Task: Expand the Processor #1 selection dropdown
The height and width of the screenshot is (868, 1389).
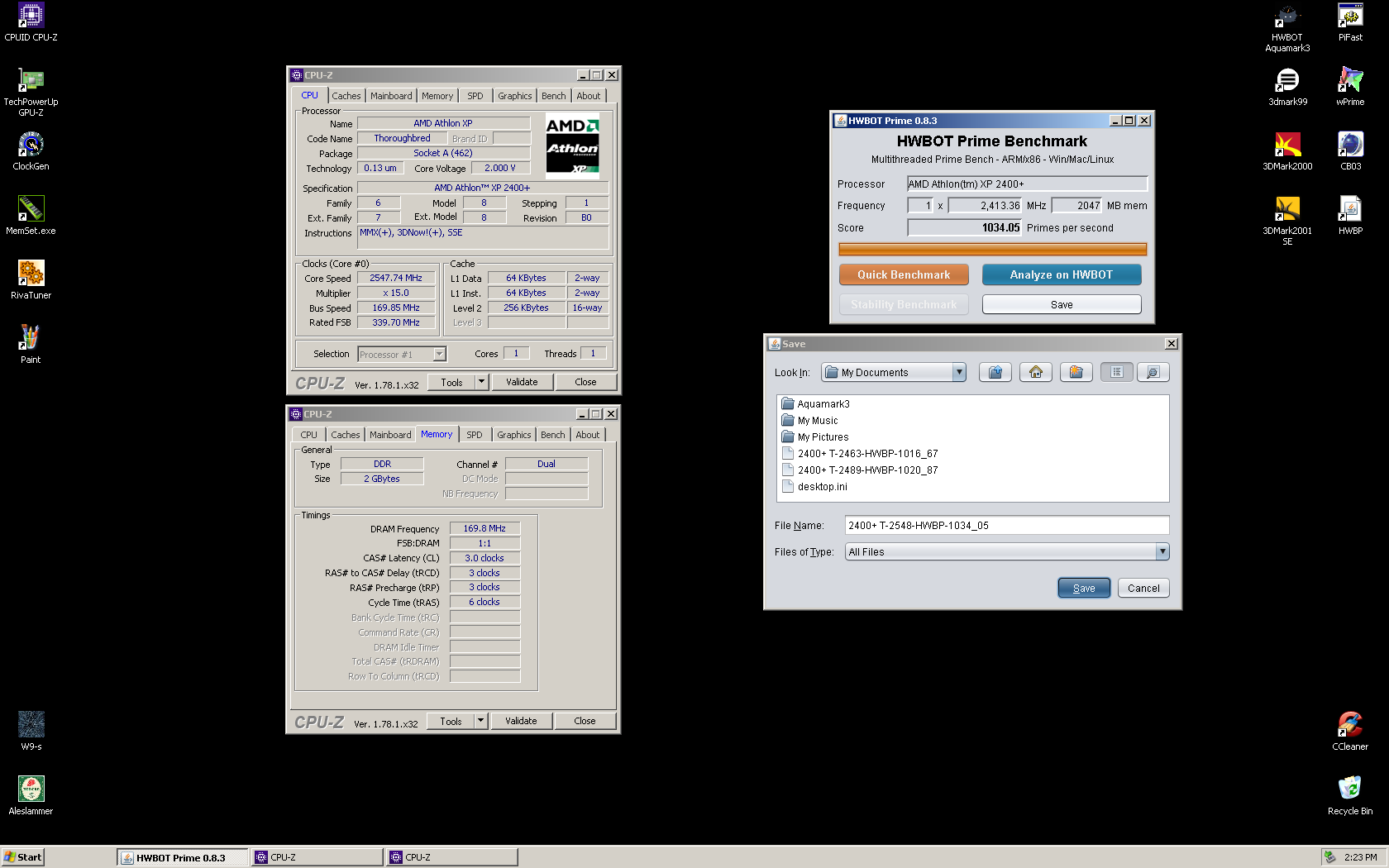Action: [440, 355]
